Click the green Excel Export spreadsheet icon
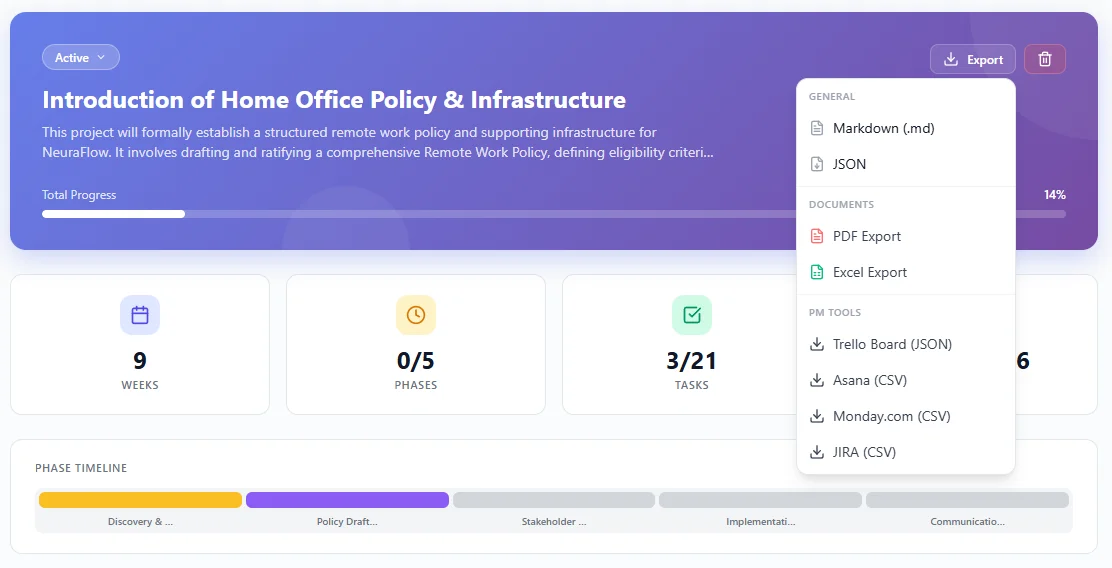1112x568 pixels. (x=817, y=273)
